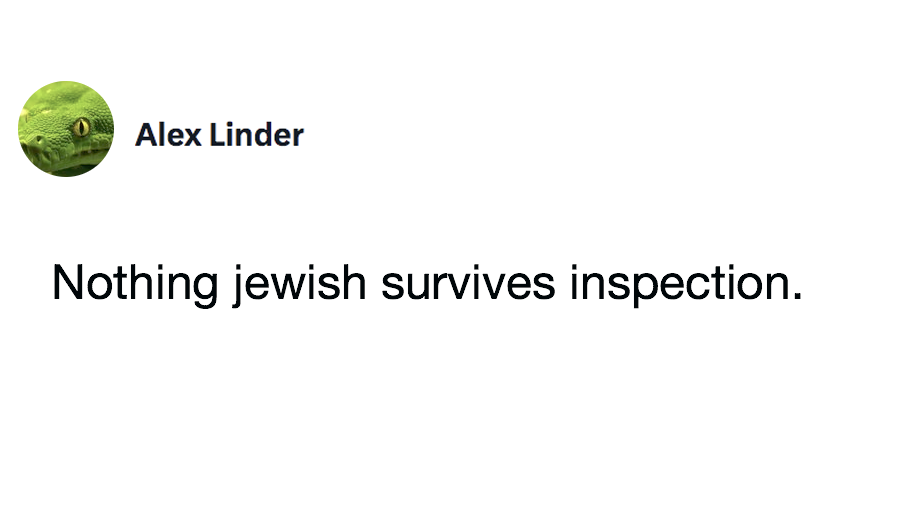Click the period ending the post
Screen dimensions: 900x531
point(797,297)
